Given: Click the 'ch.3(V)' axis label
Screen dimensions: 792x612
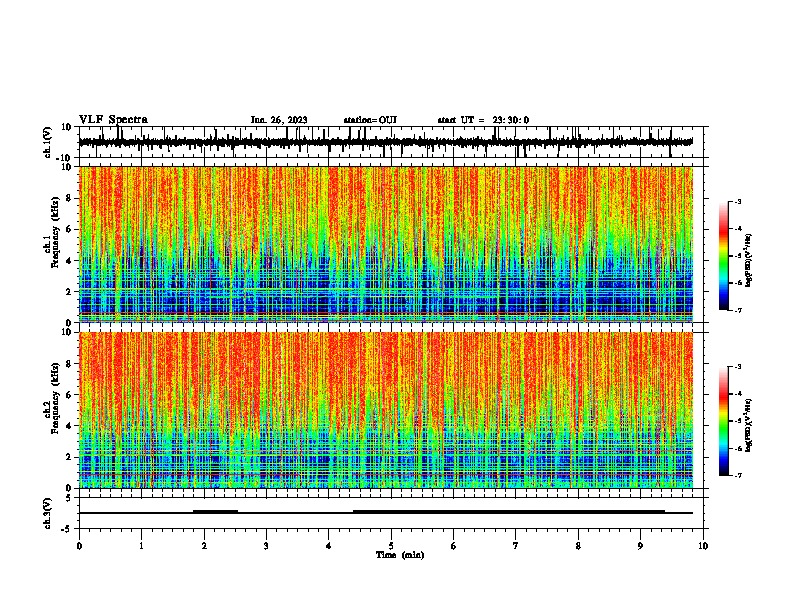Looking at the screenshot, I should pyautogui.click(x=48, y=514).
